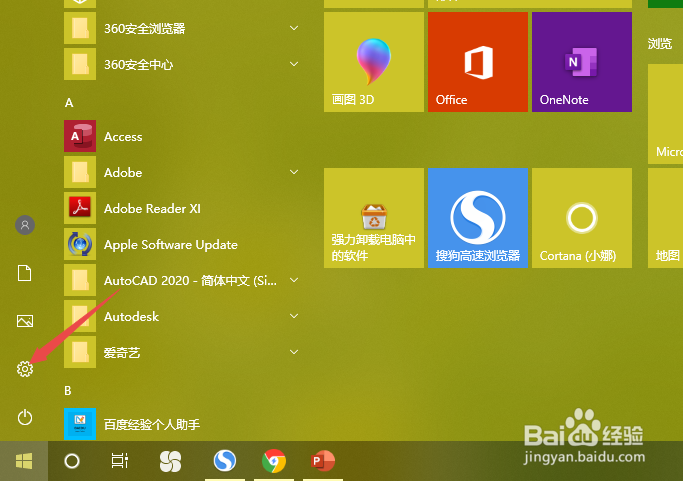Expand the 360安全中心 folder chevron
Viewport: 683px width, 481px height.
pyautogui.click(x=294, y=64)
